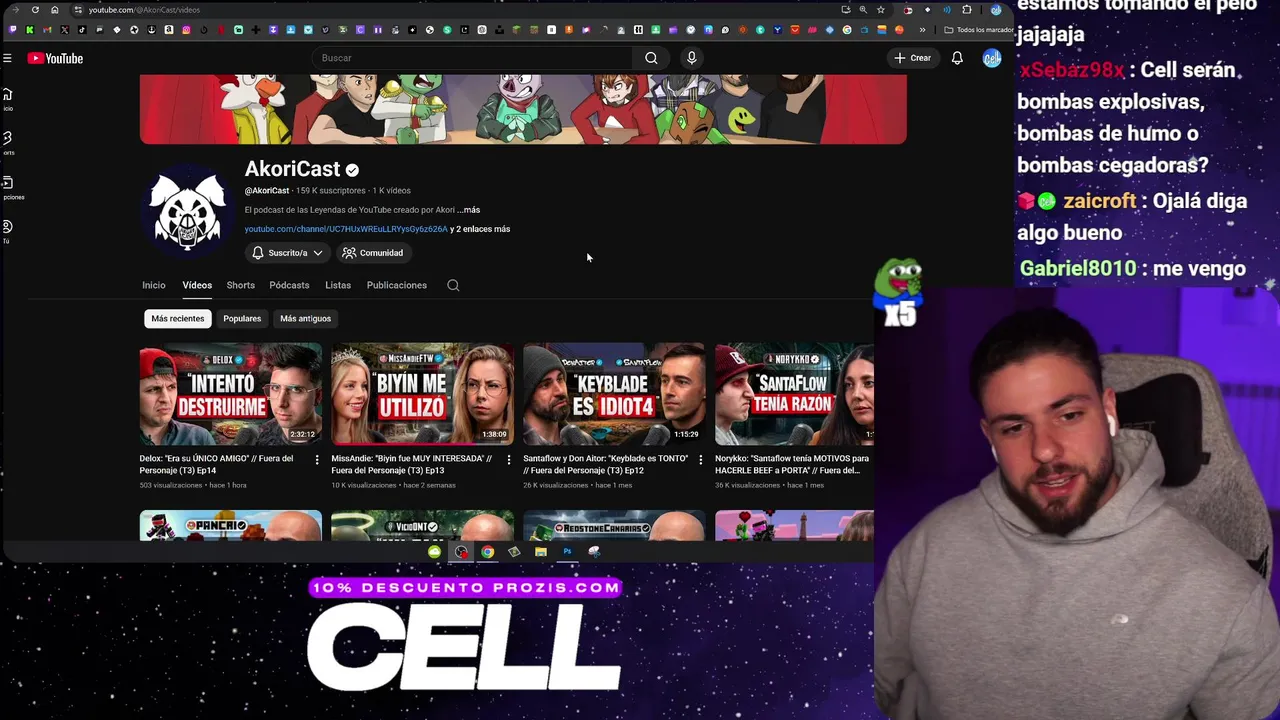
Task: Sort videos by Más antiguos
Action: 305,319
